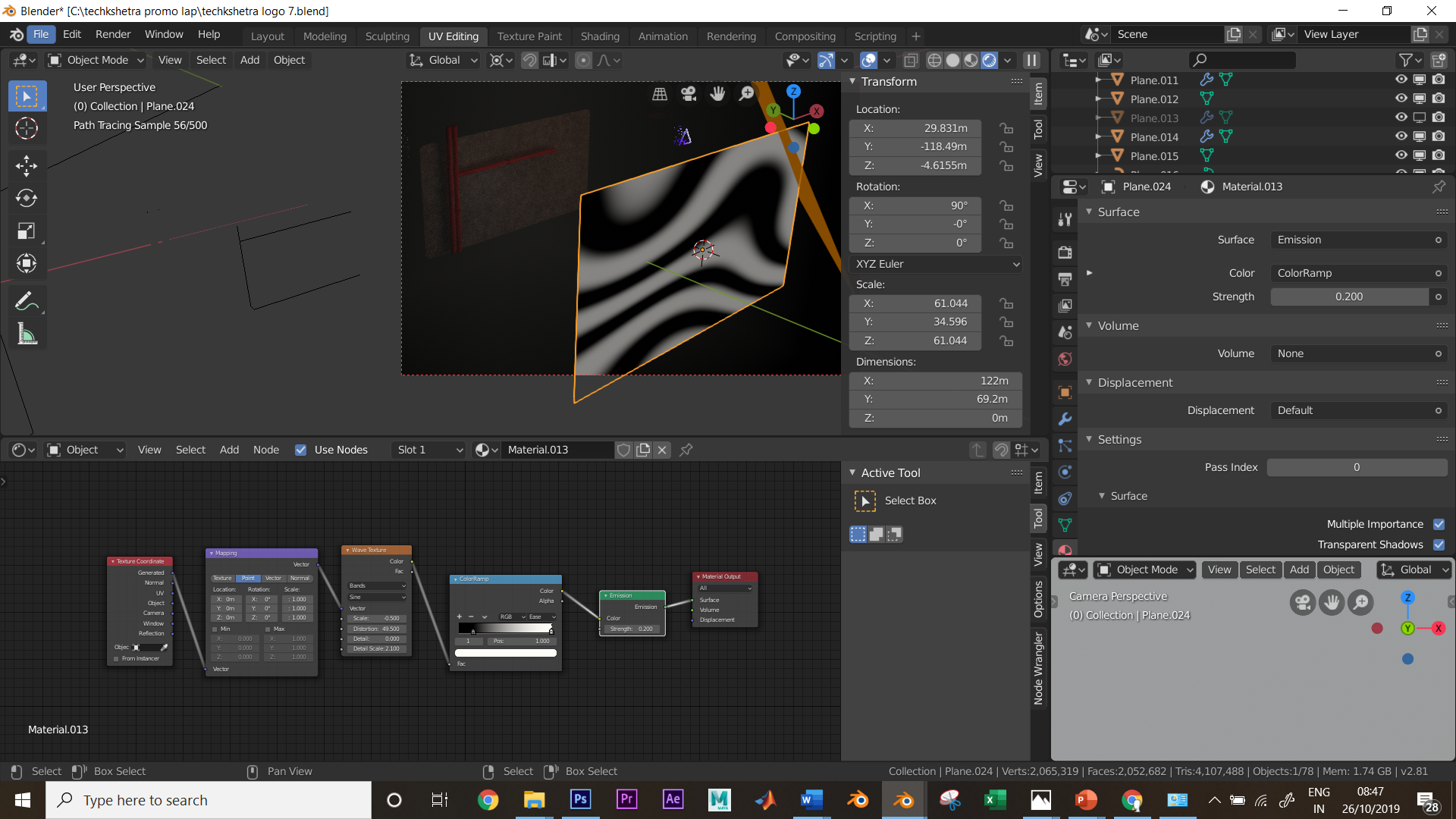Screen dimensions: 1456x819
Task: Open the Render properties tab
Action: (1065, 252)
